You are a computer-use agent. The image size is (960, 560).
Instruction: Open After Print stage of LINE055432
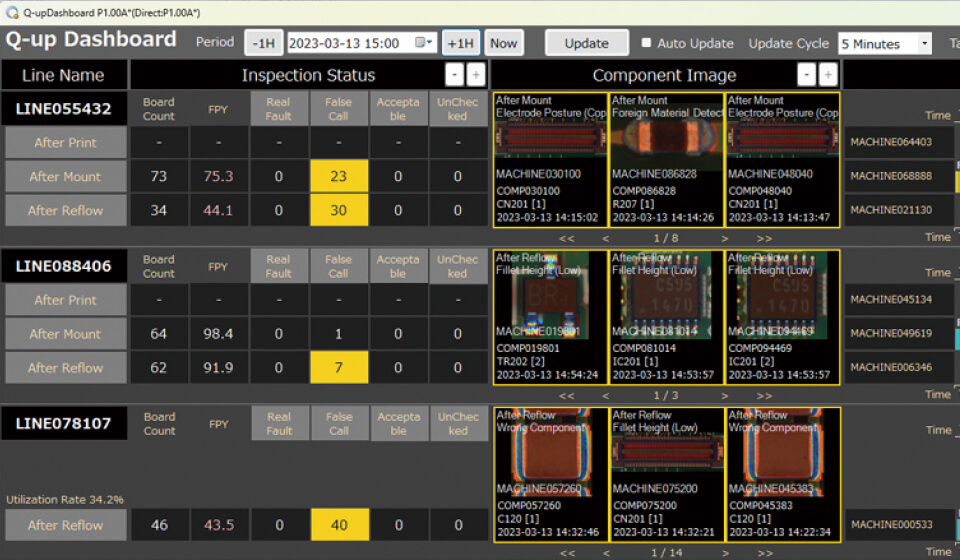click(x=66, y=143)
